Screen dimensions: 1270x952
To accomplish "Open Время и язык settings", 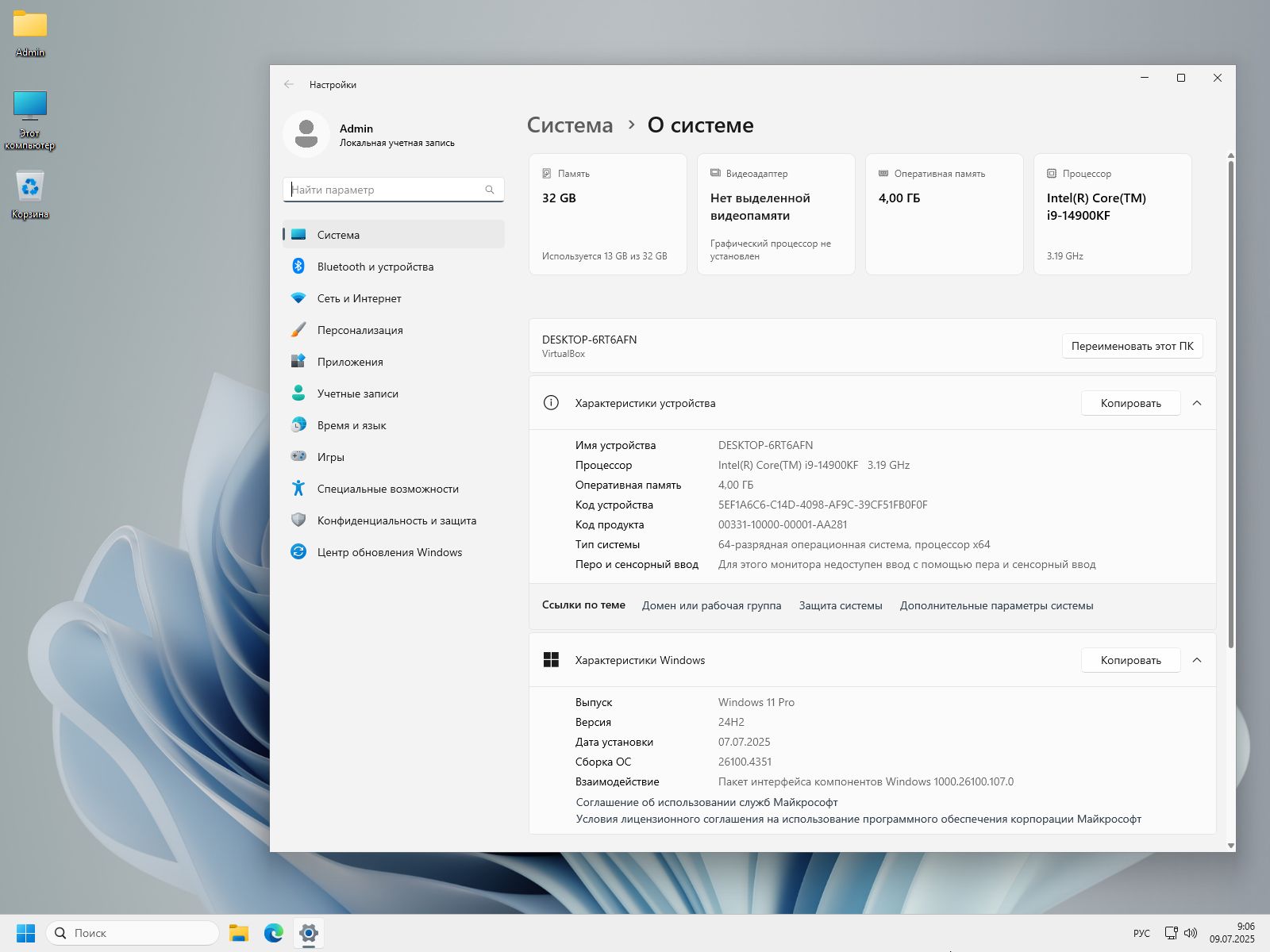I will (394, 425).
